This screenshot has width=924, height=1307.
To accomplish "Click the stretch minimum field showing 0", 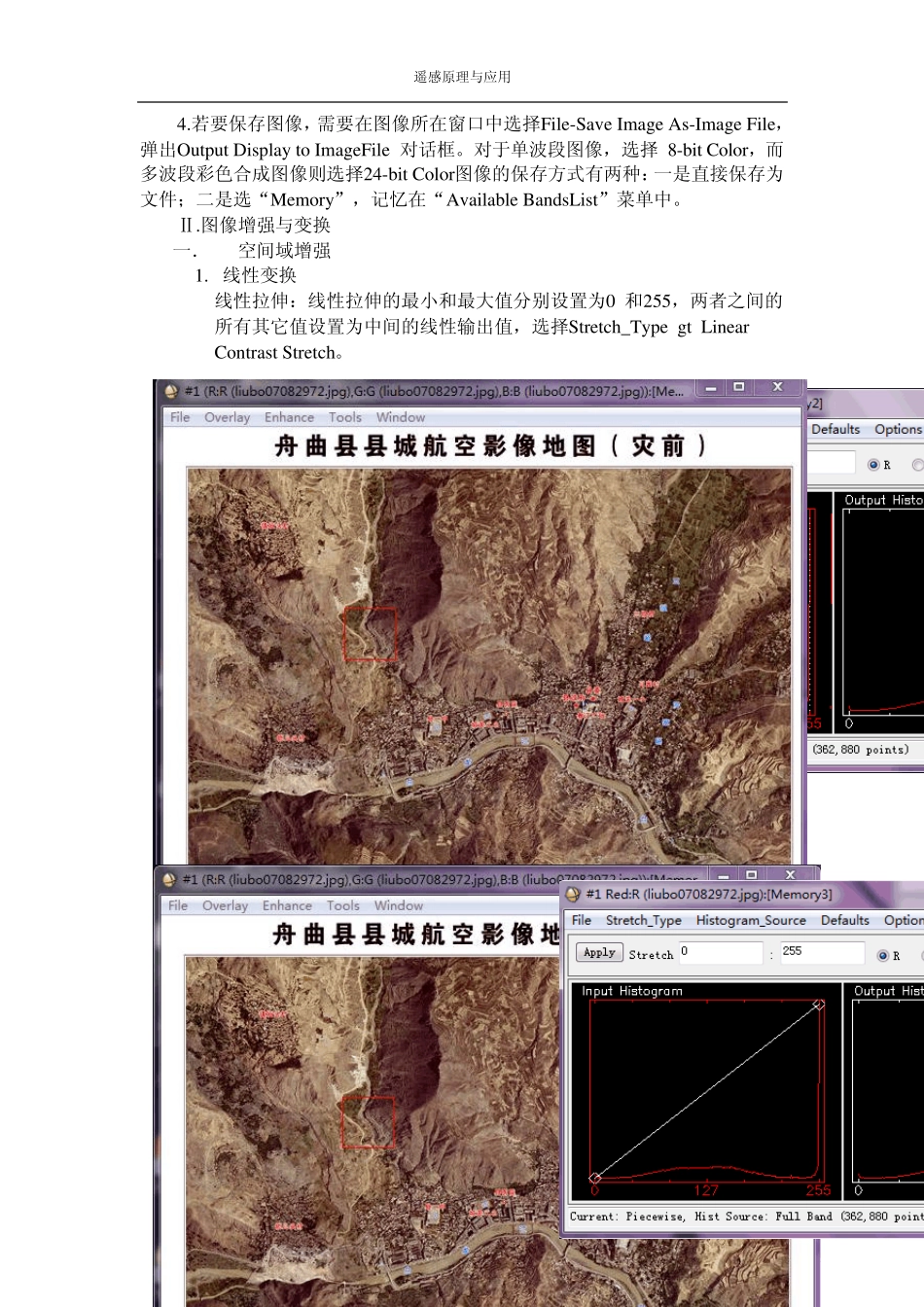I will click(x=720, y=952).
